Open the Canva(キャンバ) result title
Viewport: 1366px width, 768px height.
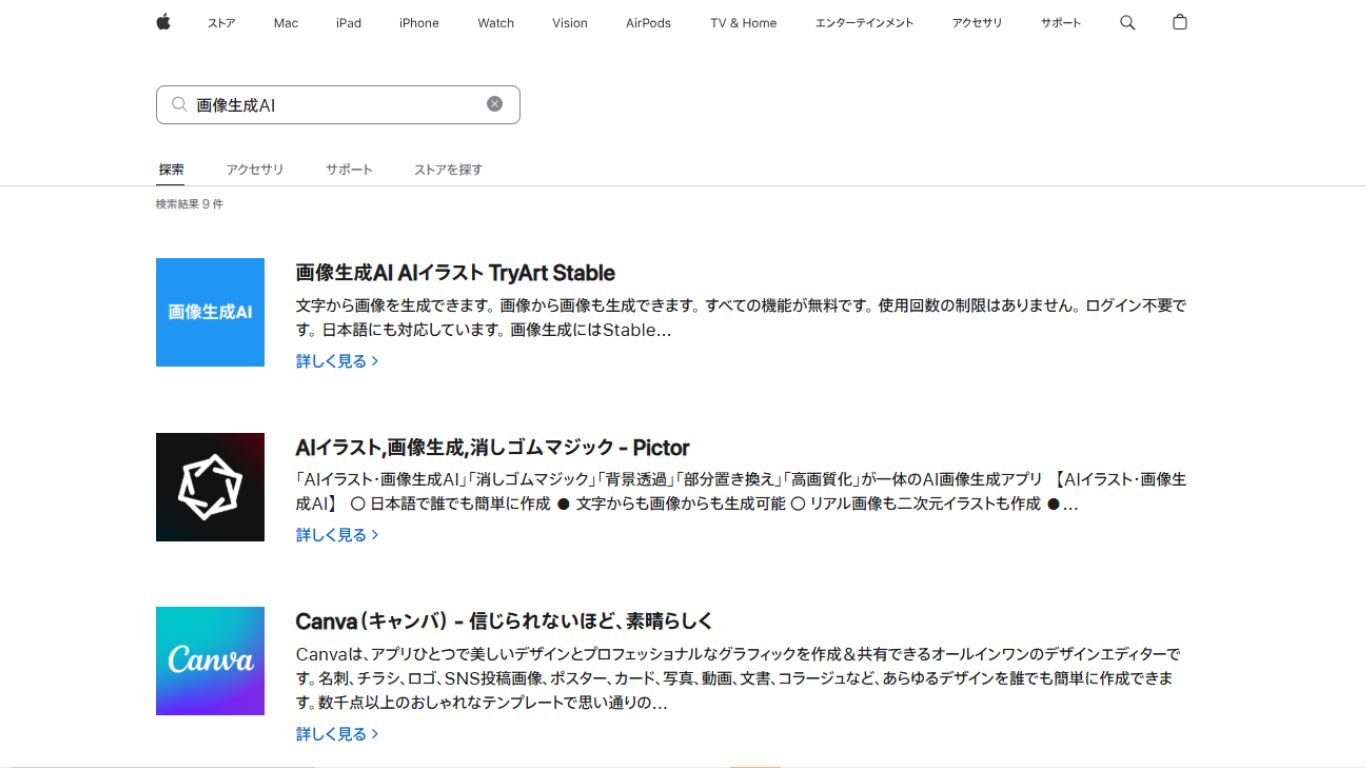(504, 621)
